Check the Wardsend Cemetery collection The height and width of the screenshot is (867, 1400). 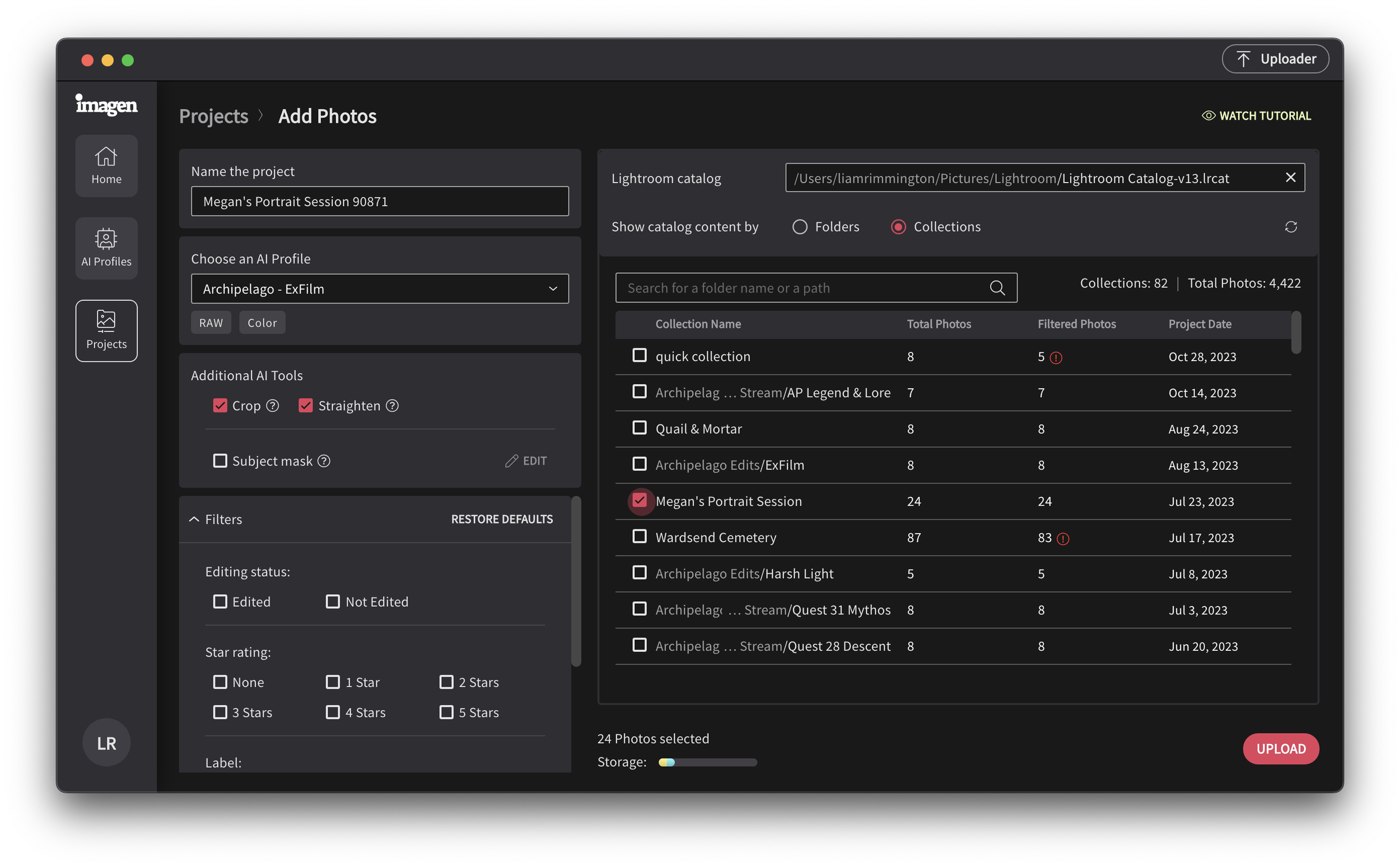click(639, 537)
